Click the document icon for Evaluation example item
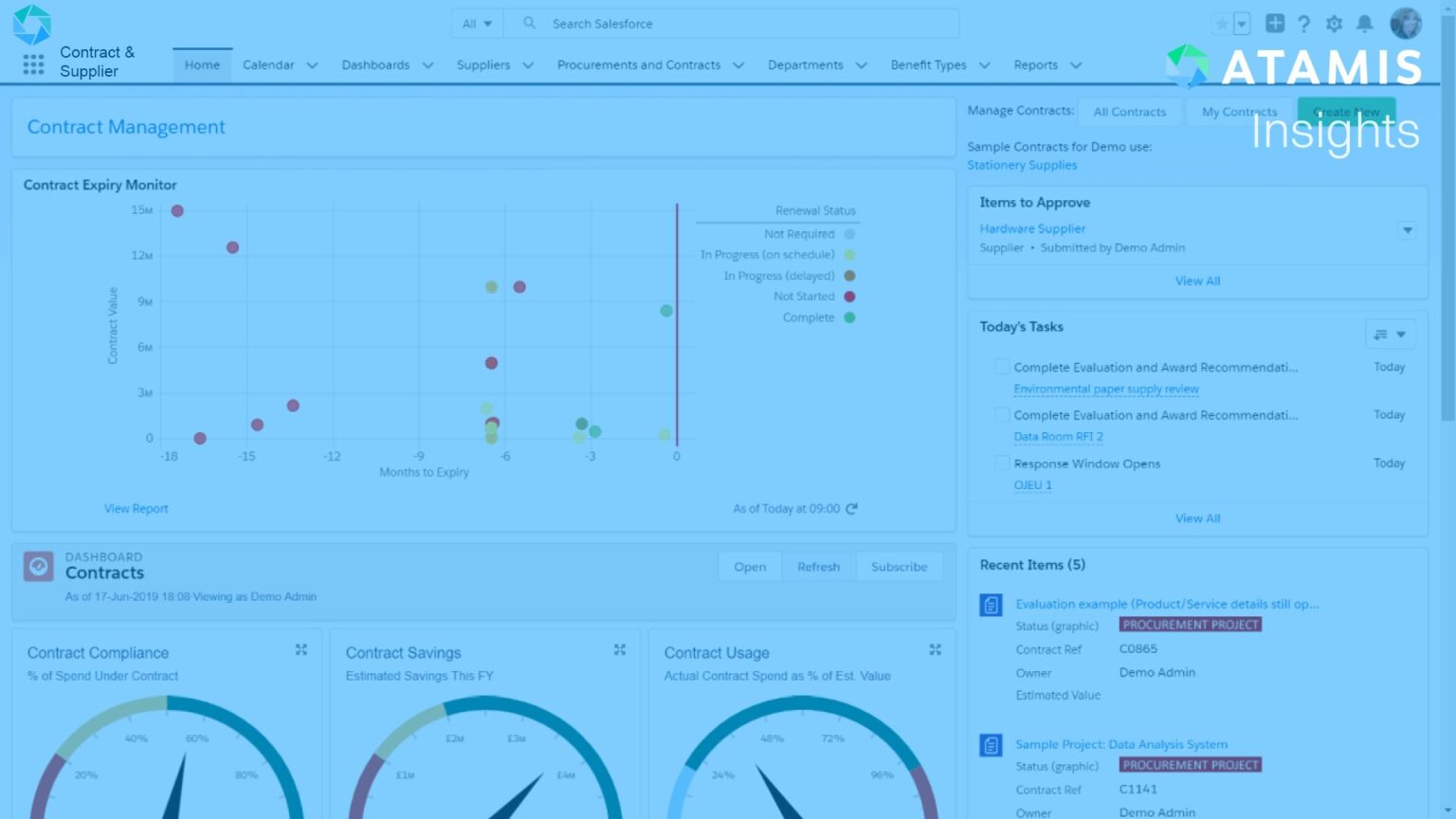Image resolution: width=1456 pixels, height=819 pixels. tap(990, 604)
